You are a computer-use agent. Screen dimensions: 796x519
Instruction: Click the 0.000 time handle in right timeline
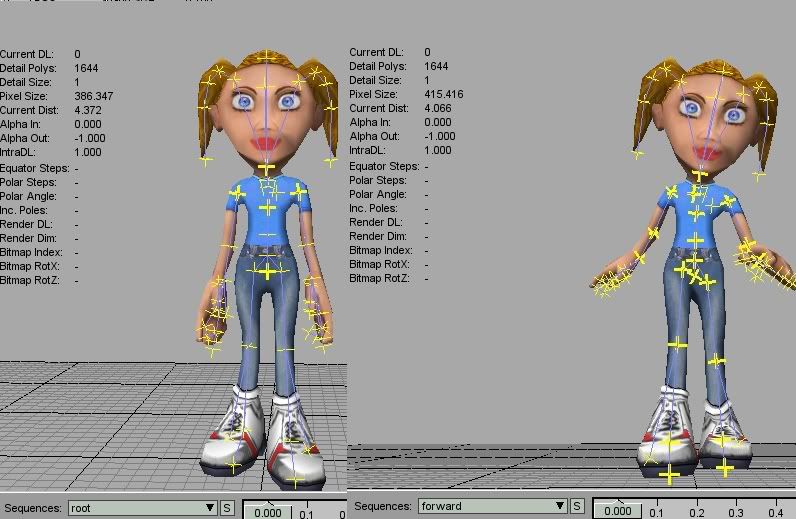pyautogui.click(x=617, y=511)
